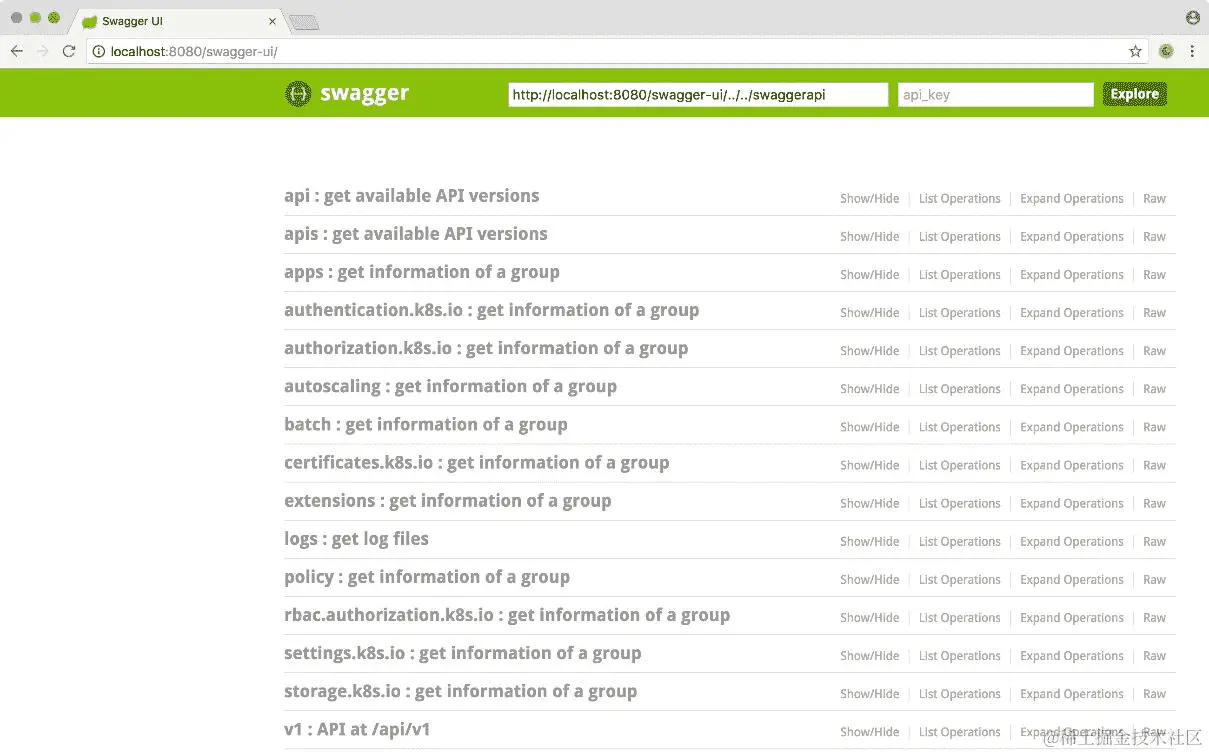Image resolution: width=1209 pixels, height=754 pixels.
Task: Open a new browser tab
Action: [x=303, y=21]
